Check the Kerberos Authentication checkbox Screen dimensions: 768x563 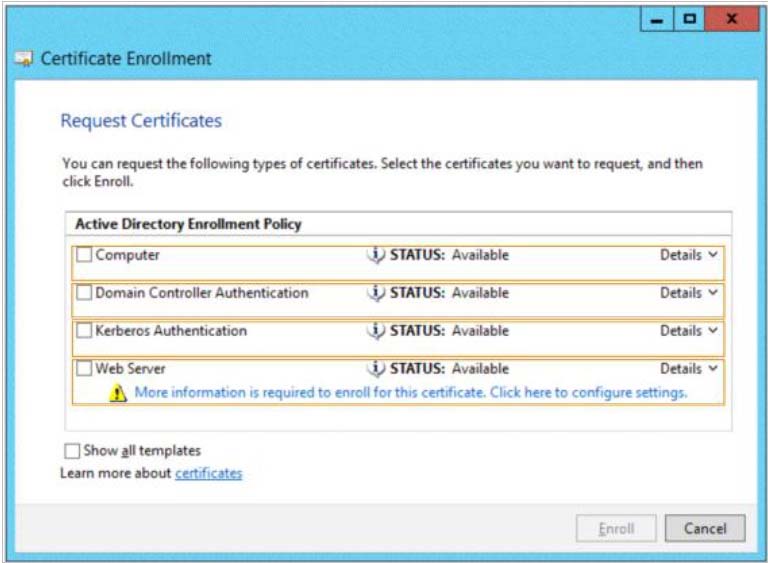[x=84, y=331]
